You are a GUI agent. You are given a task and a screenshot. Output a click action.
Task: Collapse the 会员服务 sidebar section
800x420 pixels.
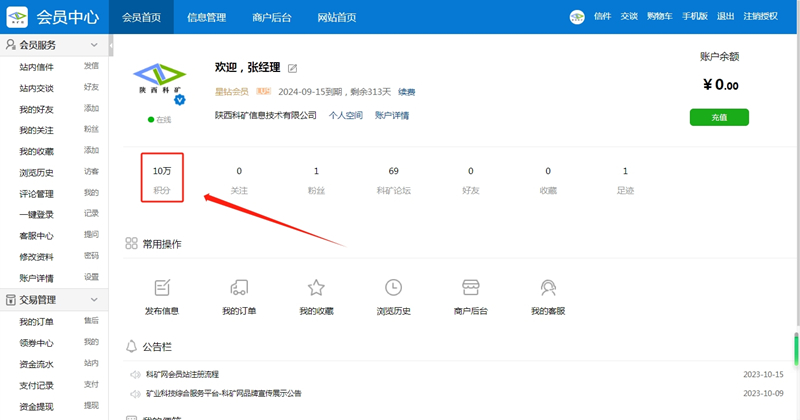click(x=94, y=46)
